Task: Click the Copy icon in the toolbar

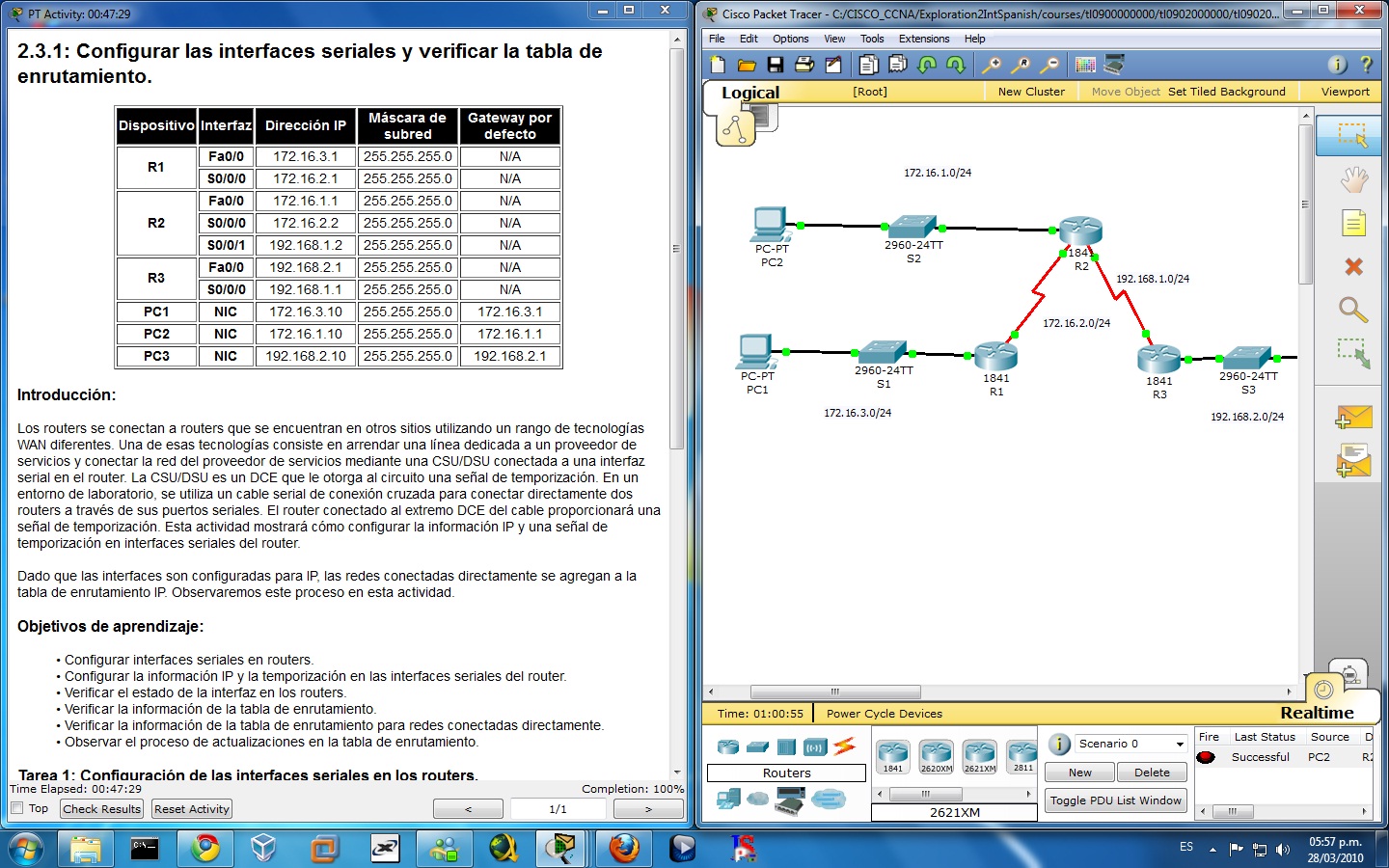Action: (868, 65)
